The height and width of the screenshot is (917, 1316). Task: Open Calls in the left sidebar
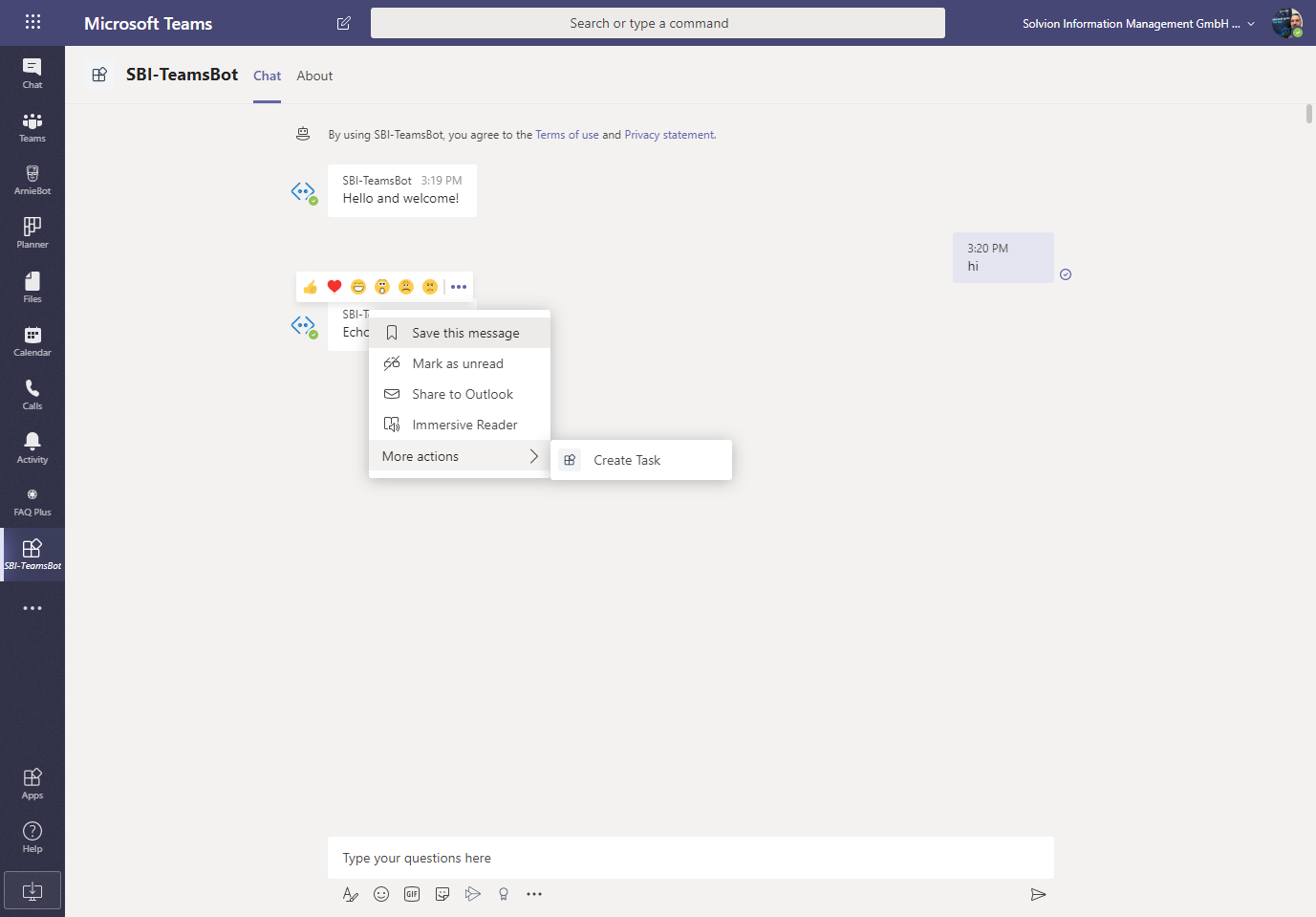(x=32, y=394)
